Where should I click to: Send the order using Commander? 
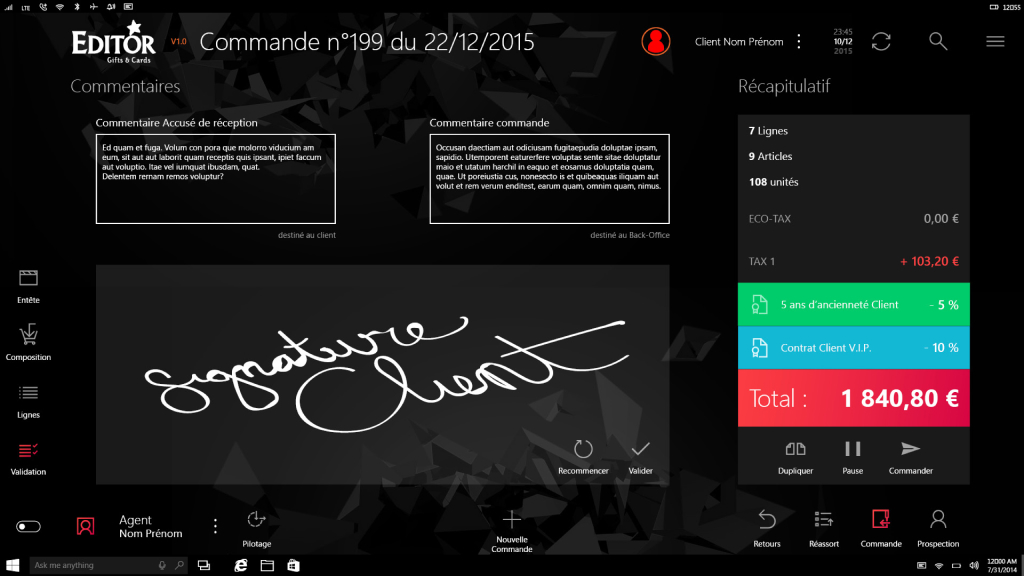[910, 451]
